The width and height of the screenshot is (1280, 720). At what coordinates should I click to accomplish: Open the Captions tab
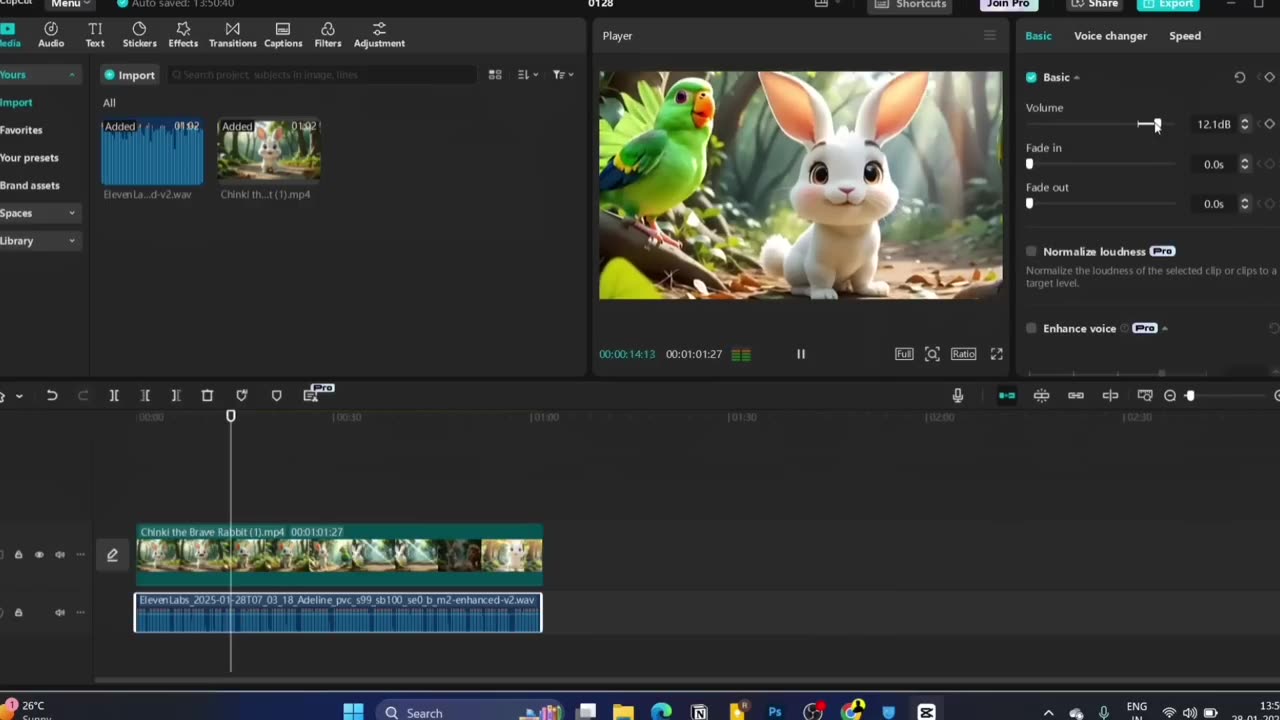283,35
